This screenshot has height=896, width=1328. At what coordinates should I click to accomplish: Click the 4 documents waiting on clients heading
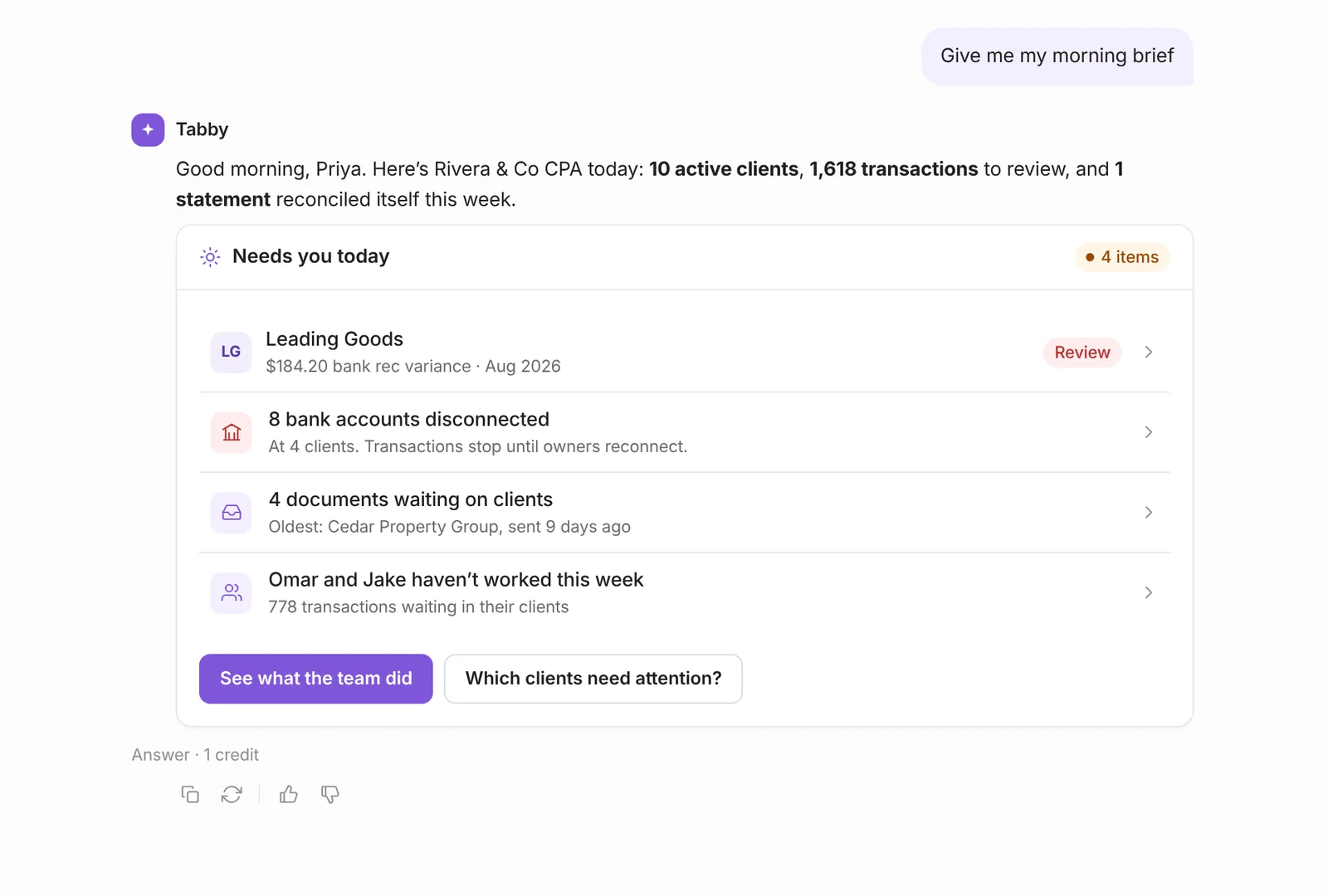(411, 499)
